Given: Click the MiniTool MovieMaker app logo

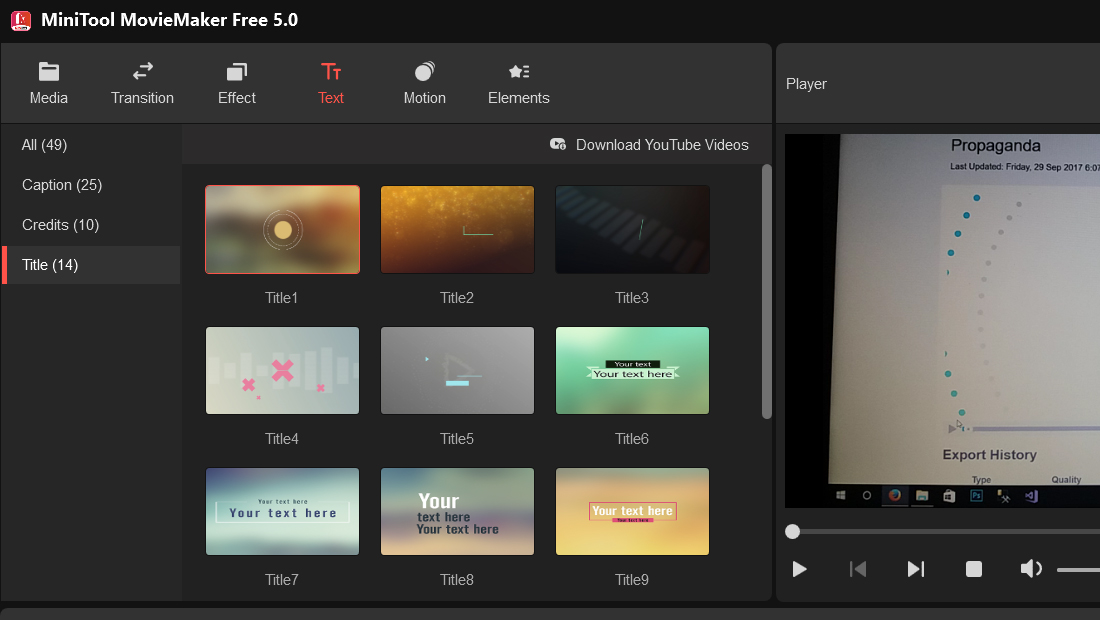Looking at the screenshot, I should click(x=21, y=20).
